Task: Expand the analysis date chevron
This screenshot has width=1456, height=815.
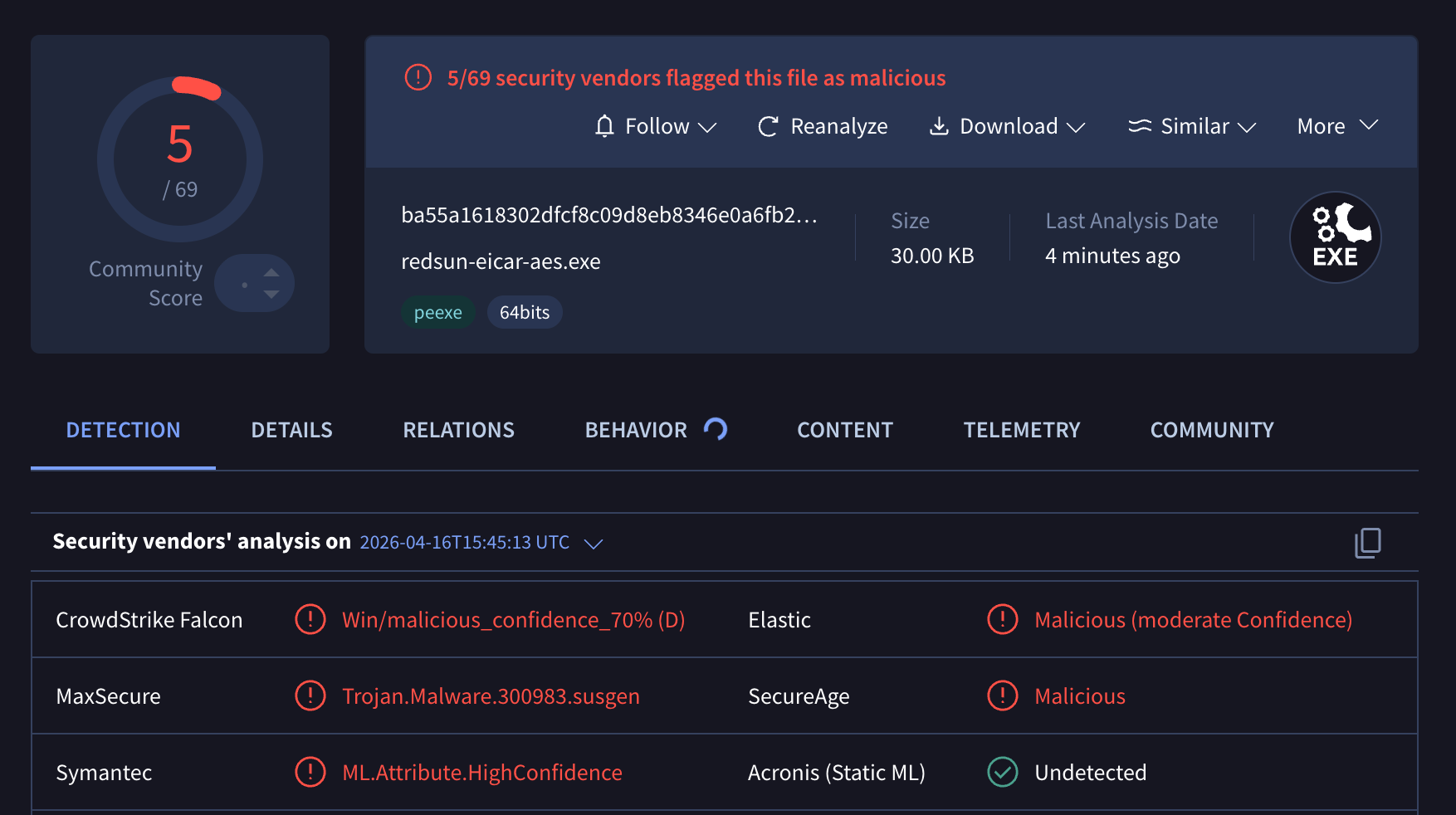Action: click(x=594, y=544)
